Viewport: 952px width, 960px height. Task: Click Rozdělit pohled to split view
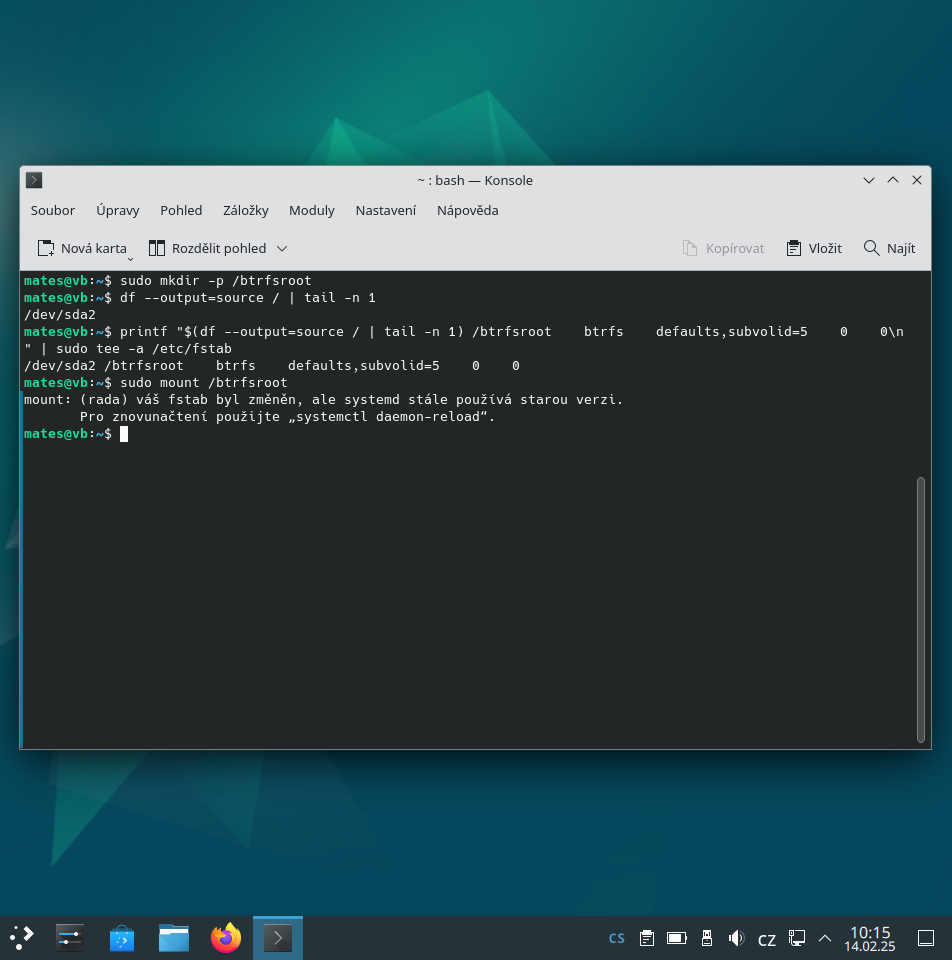208,249
